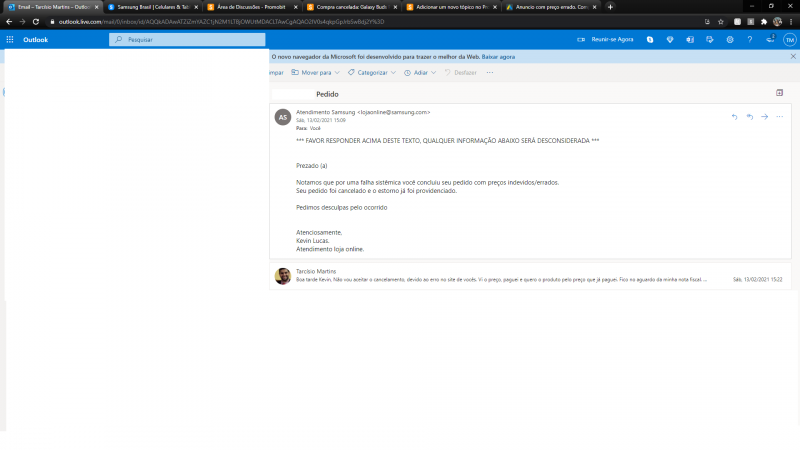
Task: Go back in the browser
Action: [x=9, y=22]
